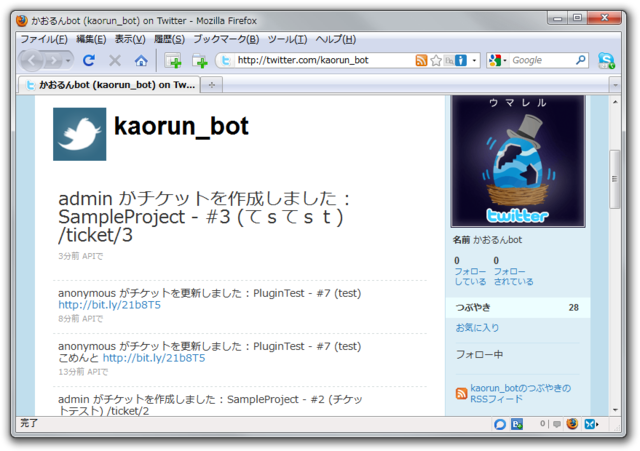Open the address bar history dropdown
This screenshot has width=640, height=451.
474,60
